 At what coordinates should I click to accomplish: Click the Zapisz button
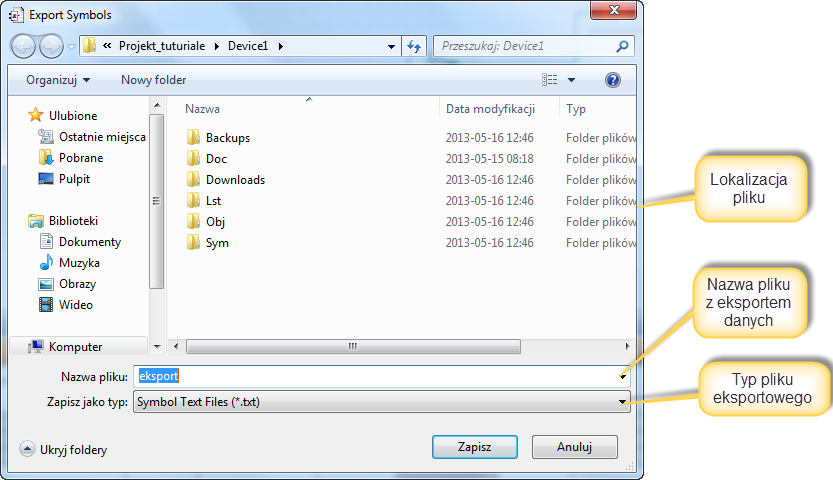(475, 447)
